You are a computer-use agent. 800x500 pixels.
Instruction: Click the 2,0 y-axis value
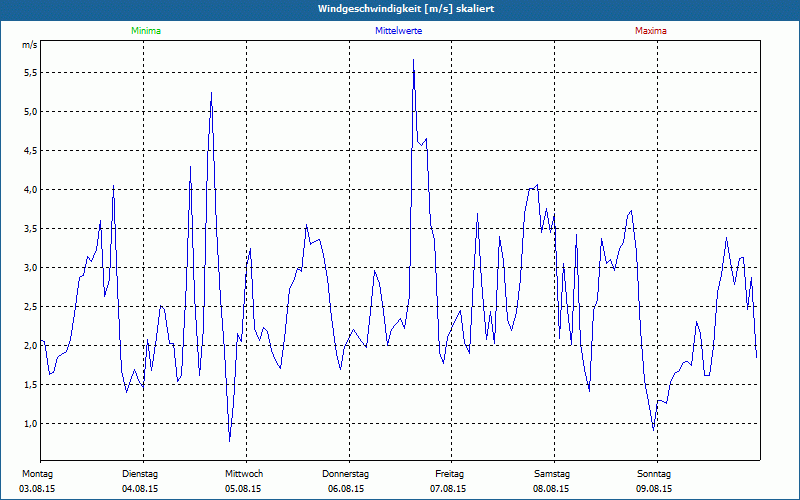(x=31, y=345)
